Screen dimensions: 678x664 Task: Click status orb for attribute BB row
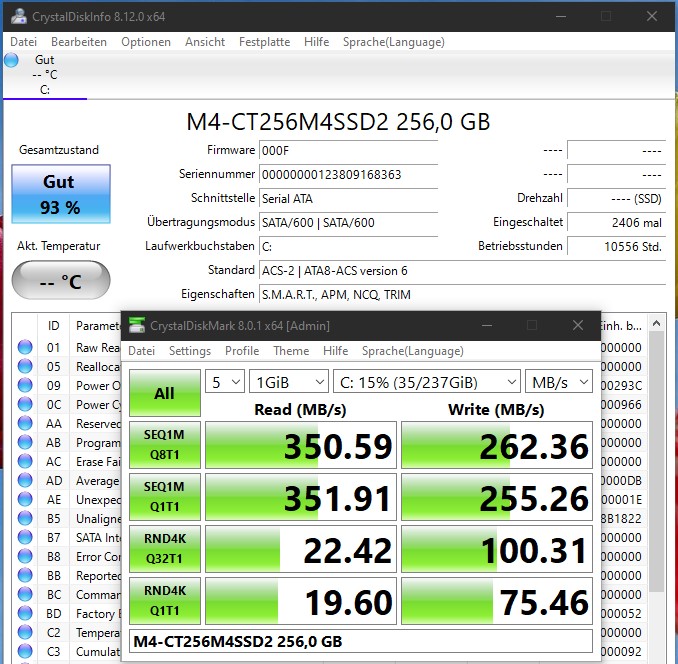(25, 575)
